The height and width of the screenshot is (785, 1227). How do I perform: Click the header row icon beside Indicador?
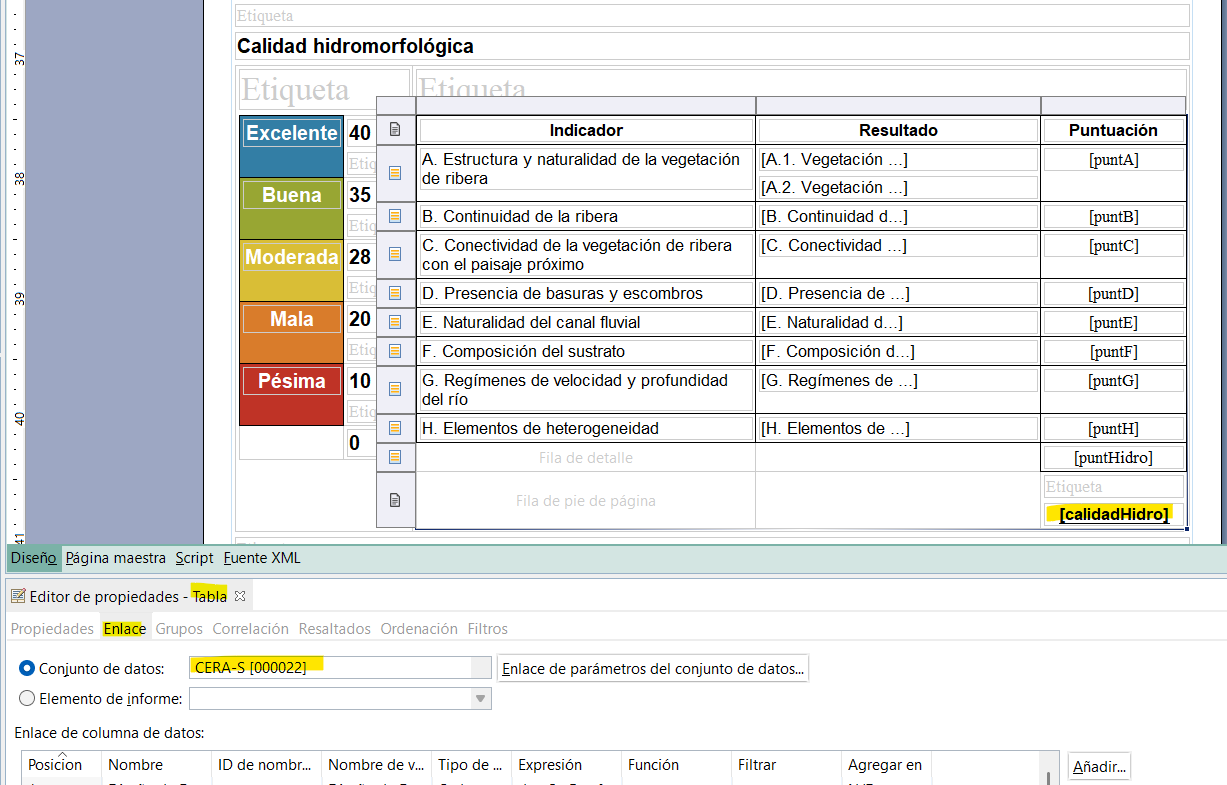(x=395, y=130)
